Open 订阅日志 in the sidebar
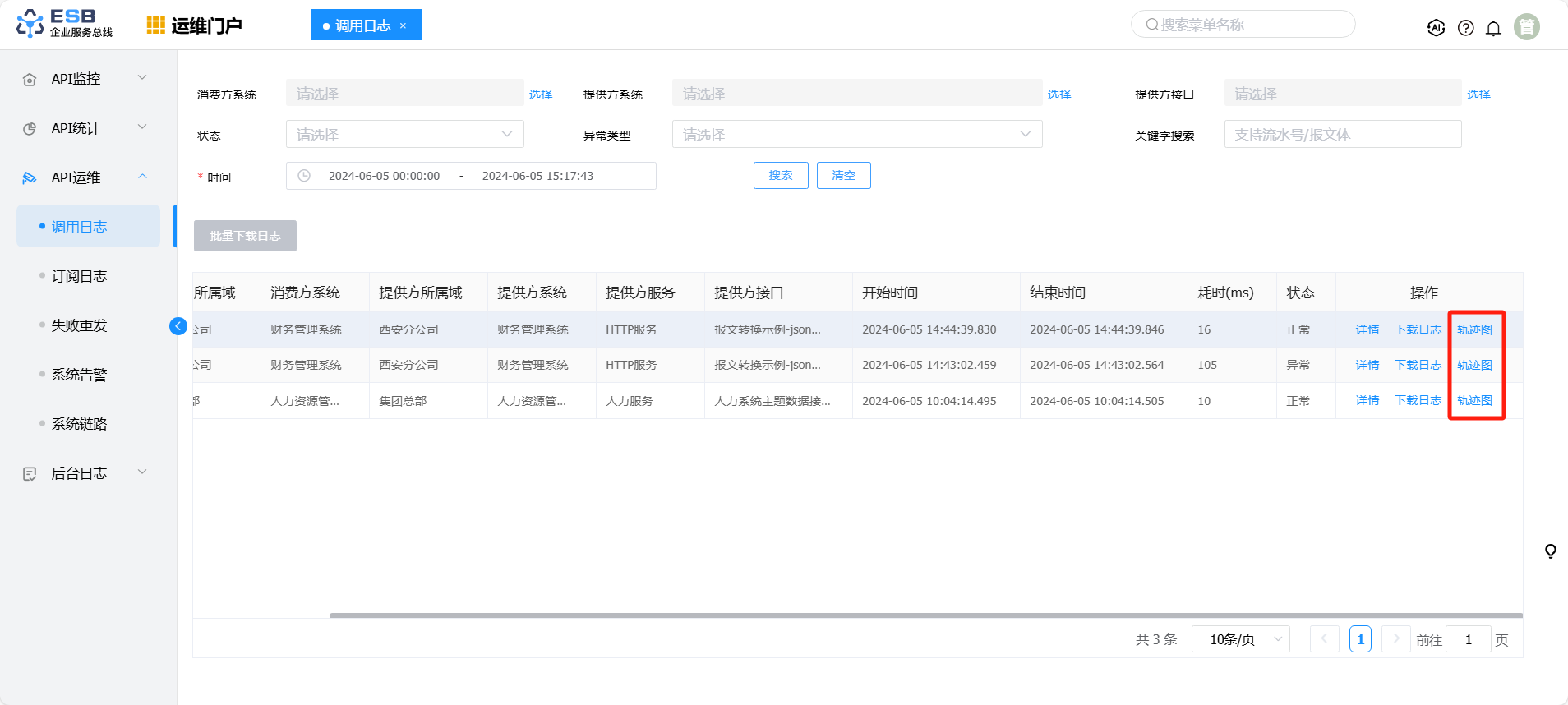 pyautogui.click(x=79, y=276)
